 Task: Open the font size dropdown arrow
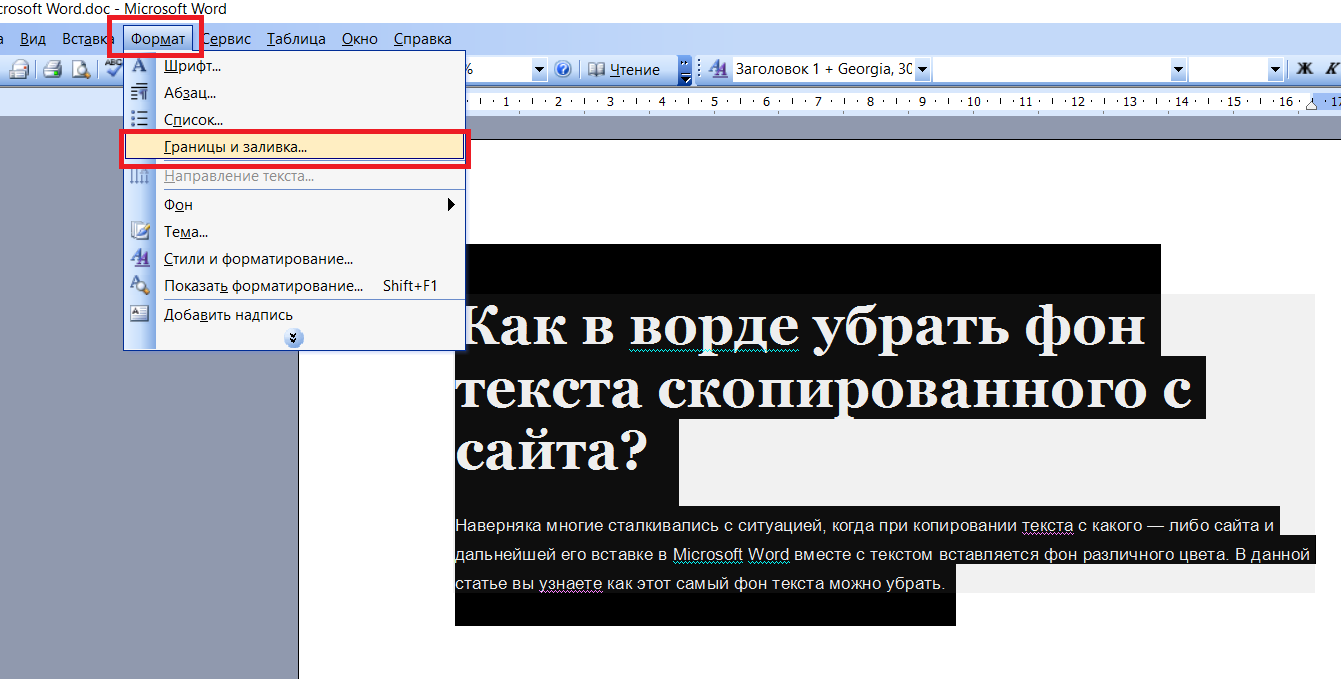tap(1275, 70)
